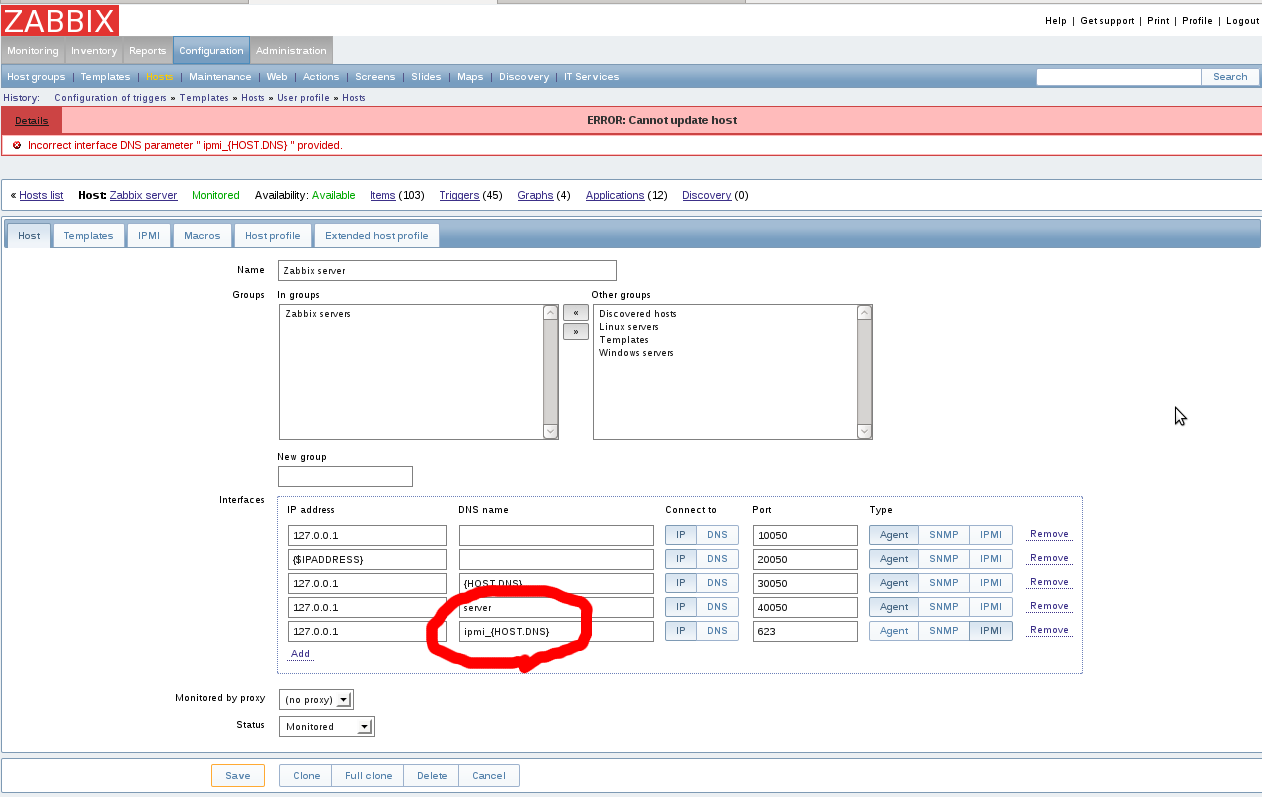The height and width of the screenshot is (797, 1262).
Task: Open Actions in the configuration submenu
Action: click(x=321, y=77)
